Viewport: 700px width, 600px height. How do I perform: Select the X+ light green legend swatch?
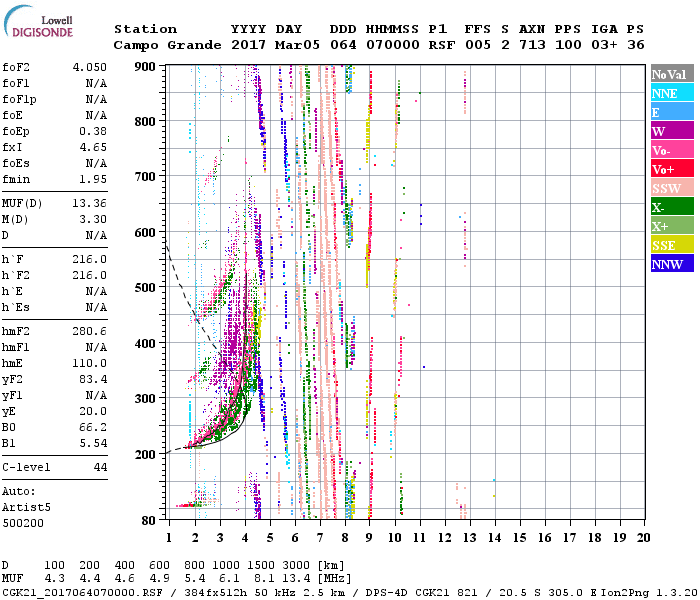tap(672, 225)
